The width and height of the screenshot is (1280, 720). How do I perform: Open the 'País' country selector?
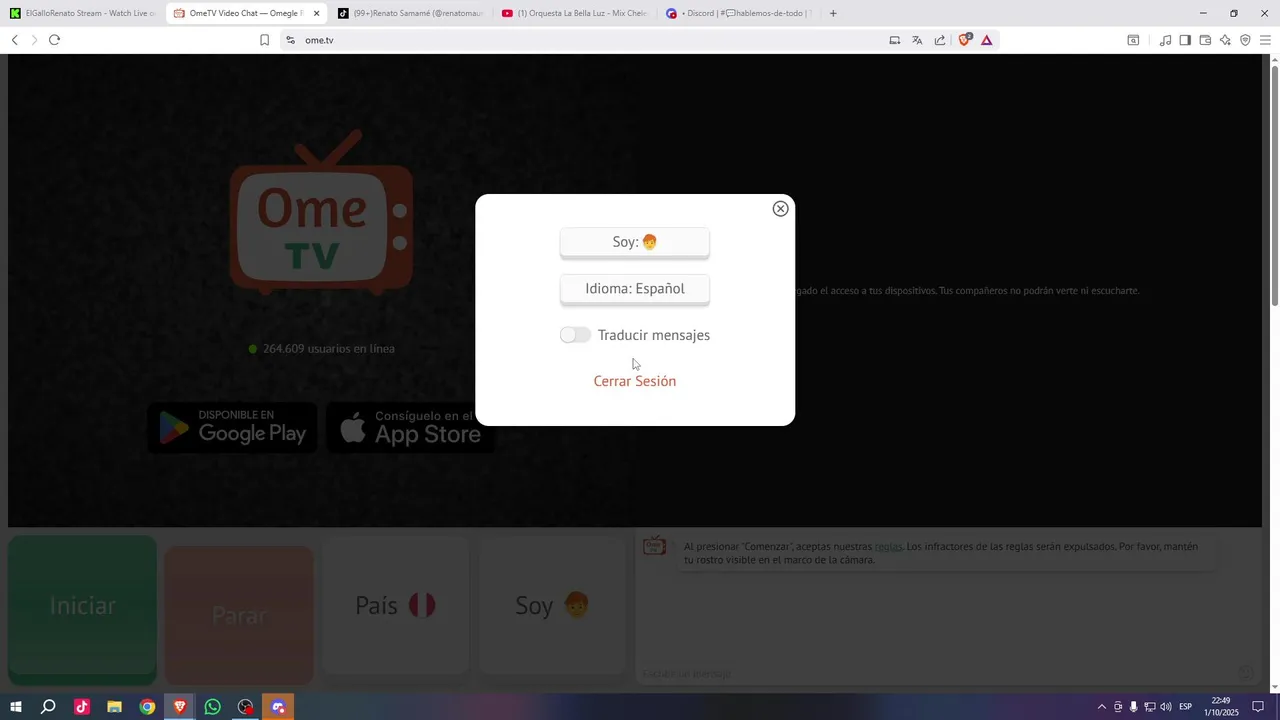coord(396,605)
